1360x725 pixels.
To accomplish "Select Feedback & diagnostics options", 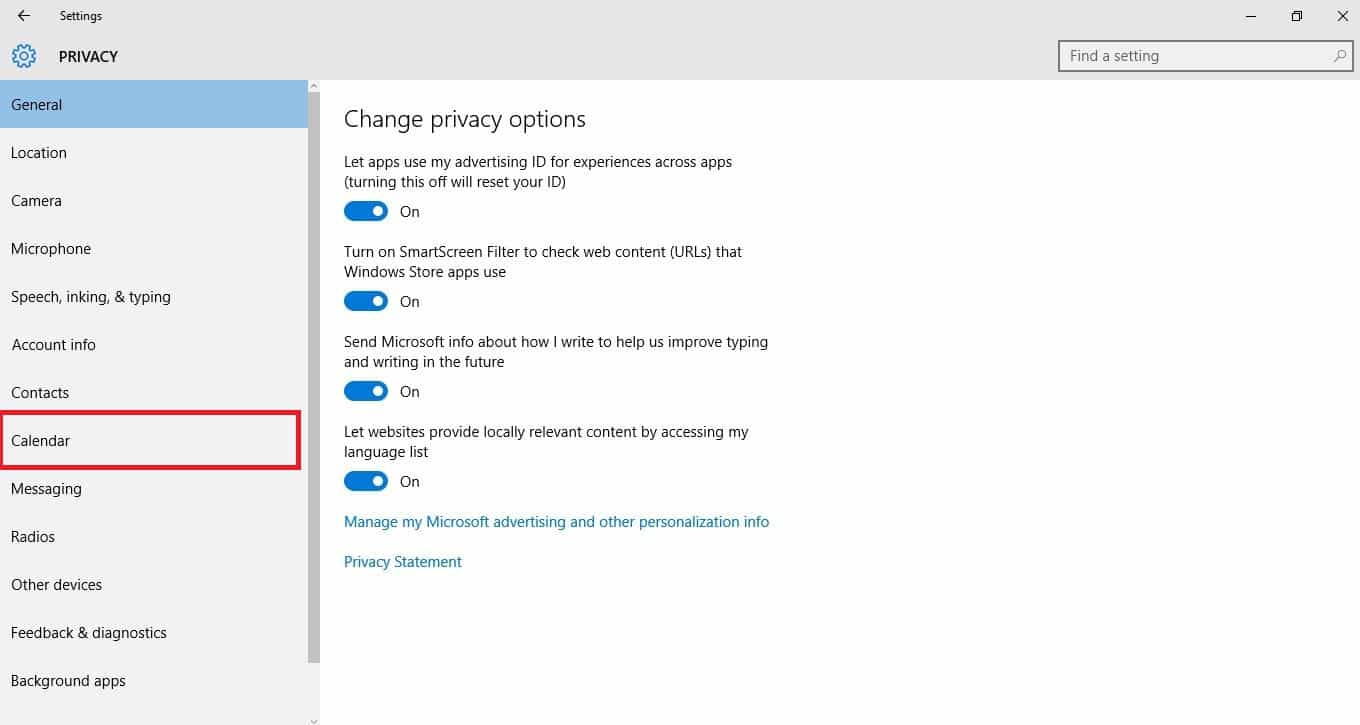I will (89, 632).
